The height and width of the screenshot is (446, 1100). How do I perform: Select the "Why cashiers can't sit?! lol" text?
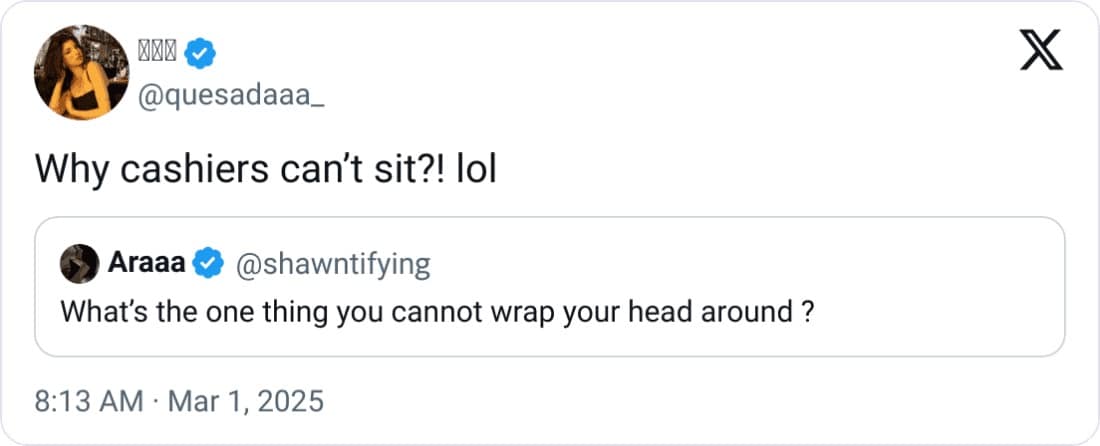[x=266, y=171]
